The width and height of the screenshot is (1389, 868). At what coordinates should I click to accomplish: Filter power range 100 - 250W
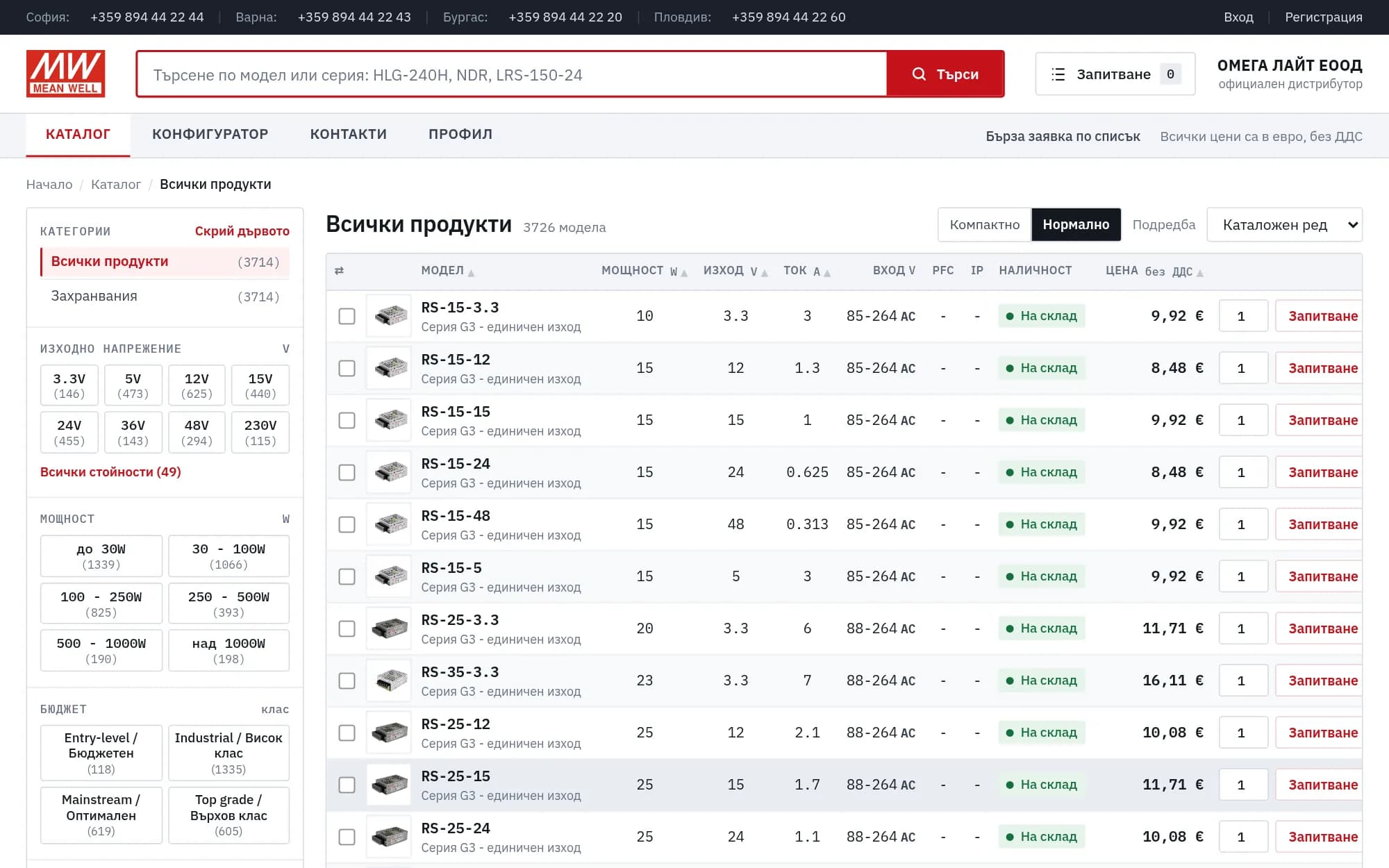tap(101, 603)
